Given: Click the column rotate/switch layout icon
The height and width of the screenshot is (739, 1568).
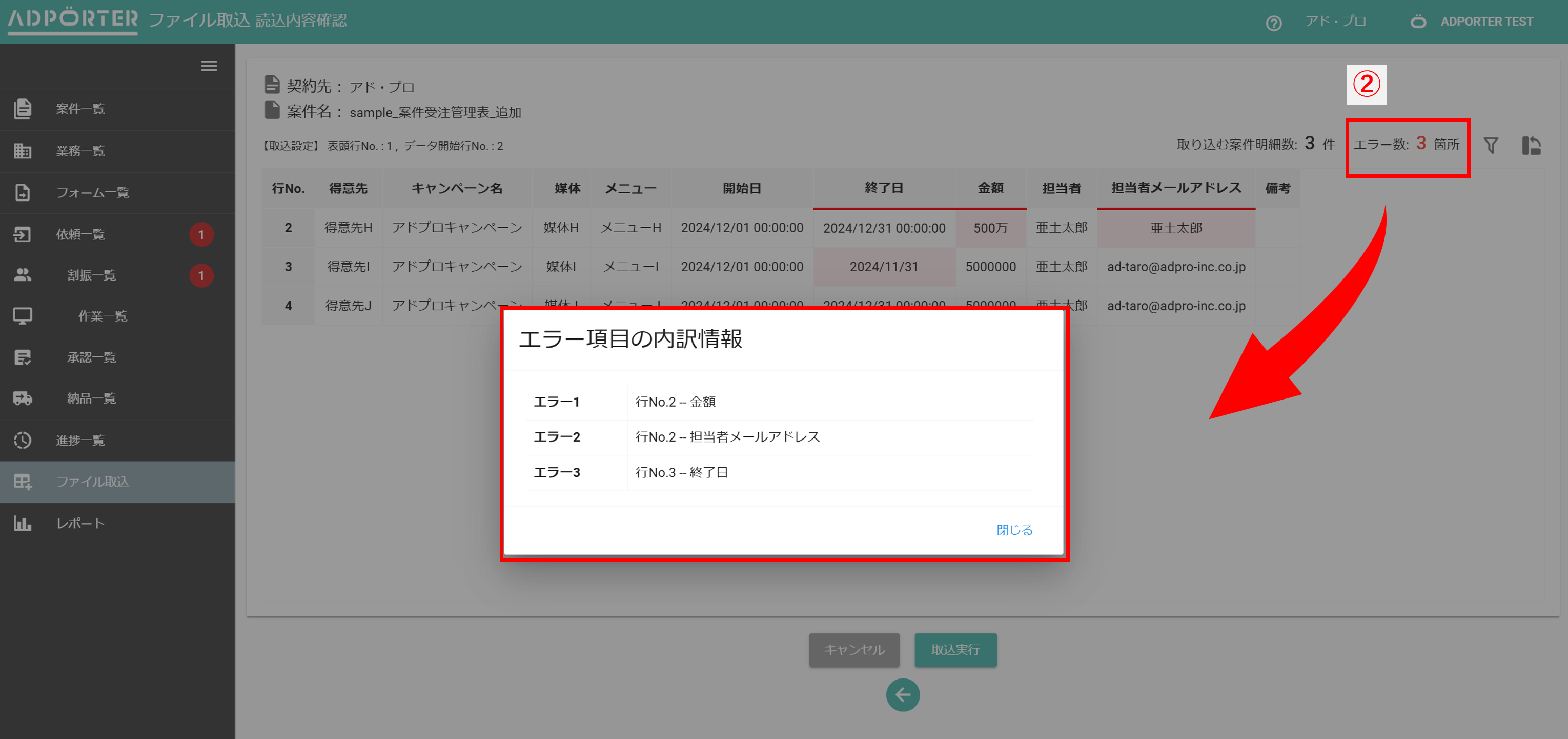Looking at the screenshot, I should 1531,146.
